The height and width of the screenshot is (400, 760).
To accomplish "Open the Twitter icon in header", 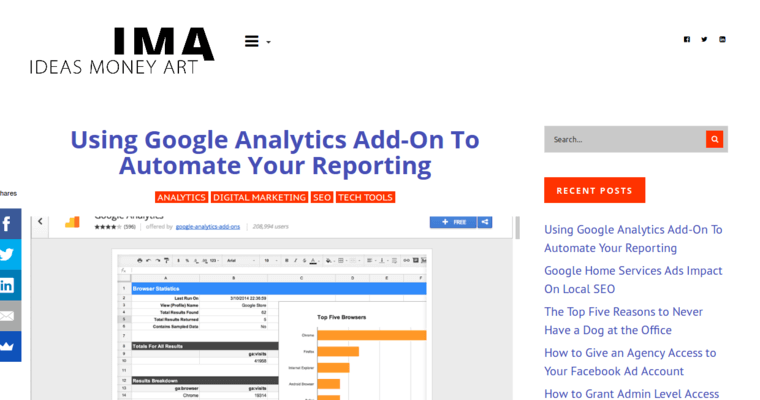I will 704,39.
